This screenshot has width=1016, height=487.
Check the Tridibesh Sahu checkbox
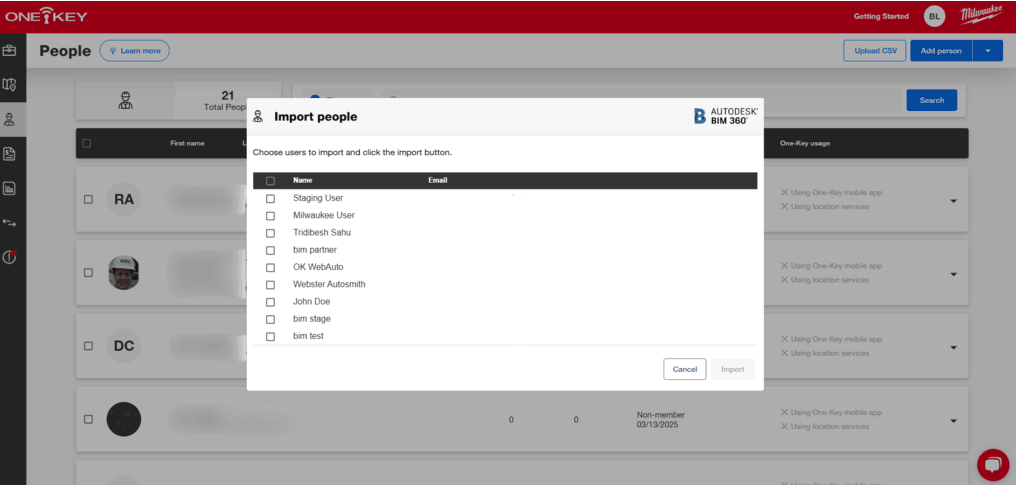point(270,232)
